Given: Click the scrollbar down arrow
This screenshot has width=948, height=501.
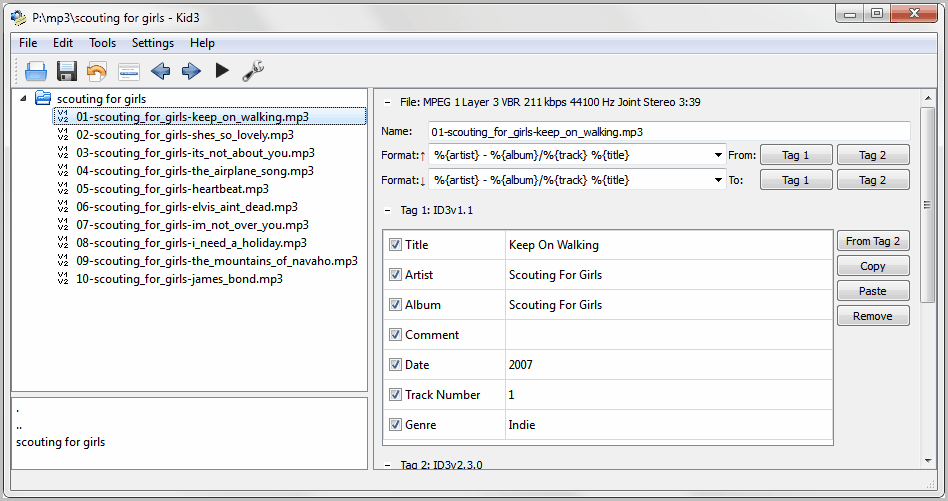Looking at the screenshot, I should 927,462.
